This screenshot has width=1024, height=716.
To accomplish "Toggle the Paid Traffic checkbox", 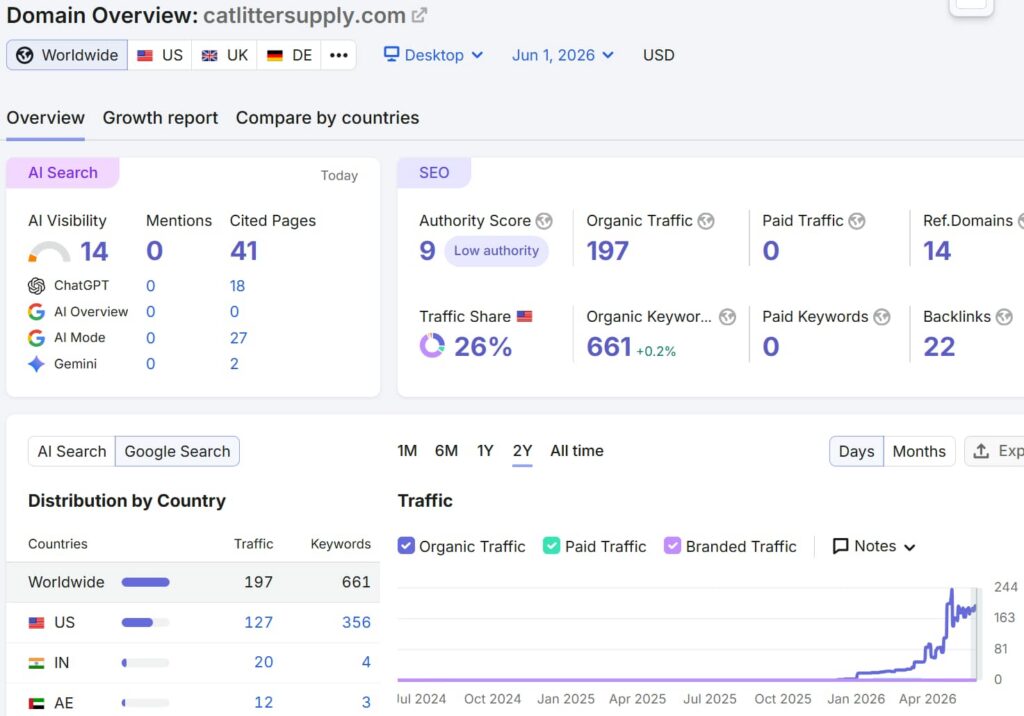I will (551, 545).
